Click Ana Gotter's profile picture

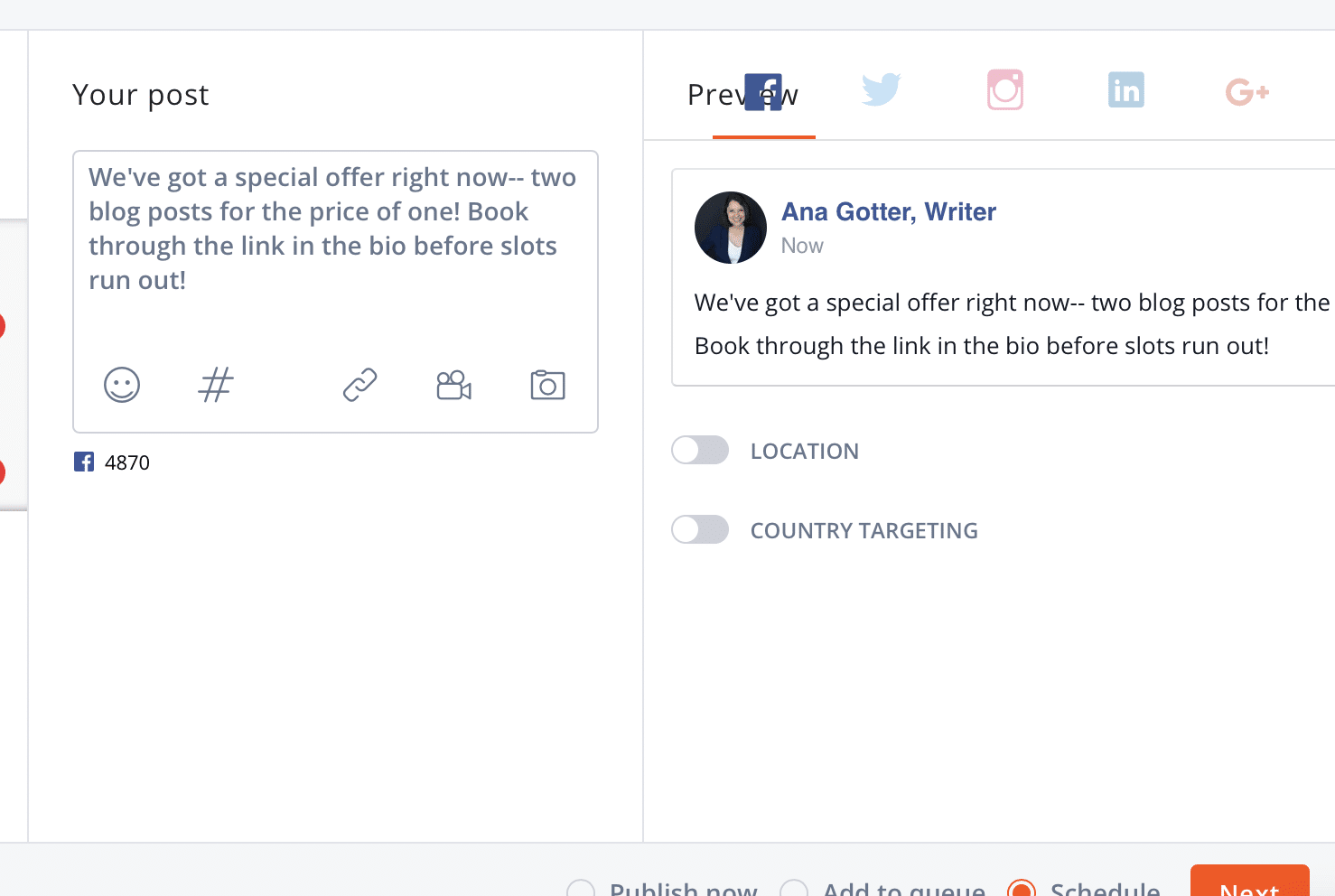[730, 228]
